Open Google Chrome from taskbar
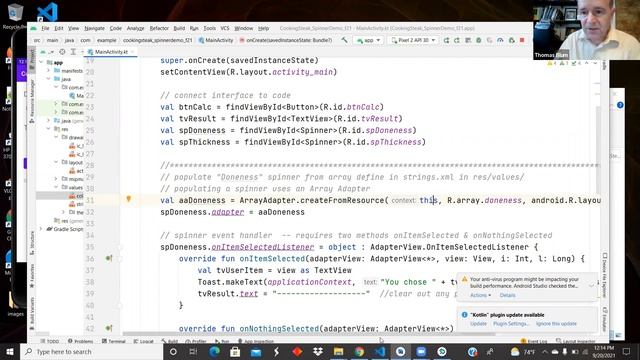The image size is (640, 360). pos(359,351)
